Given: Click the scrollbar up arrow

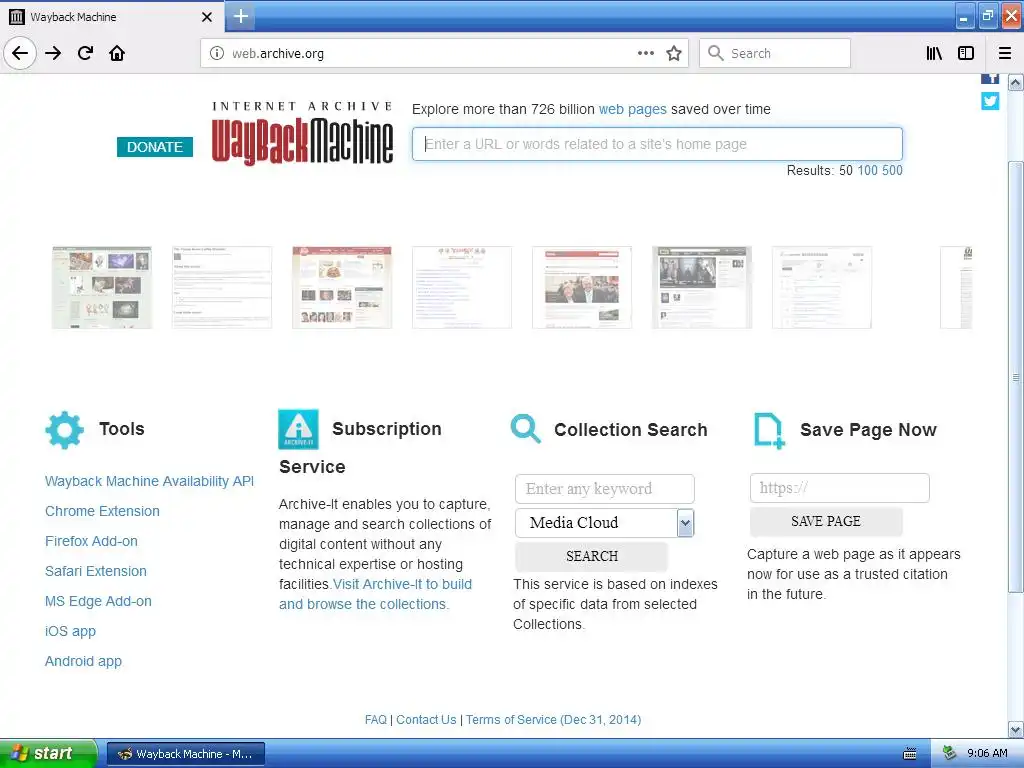Looking at the screenshot, I should [1016, 82].
